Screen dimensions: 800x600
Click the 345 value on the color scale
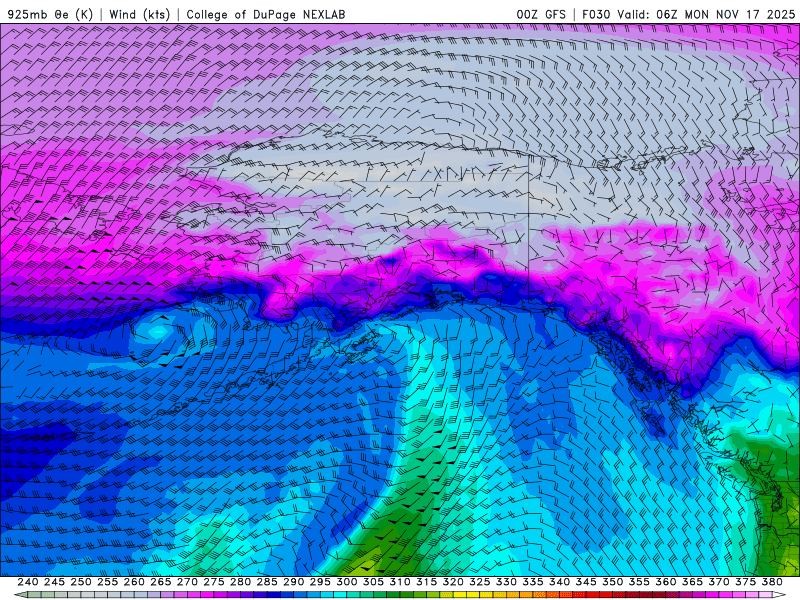coord(586,582)
